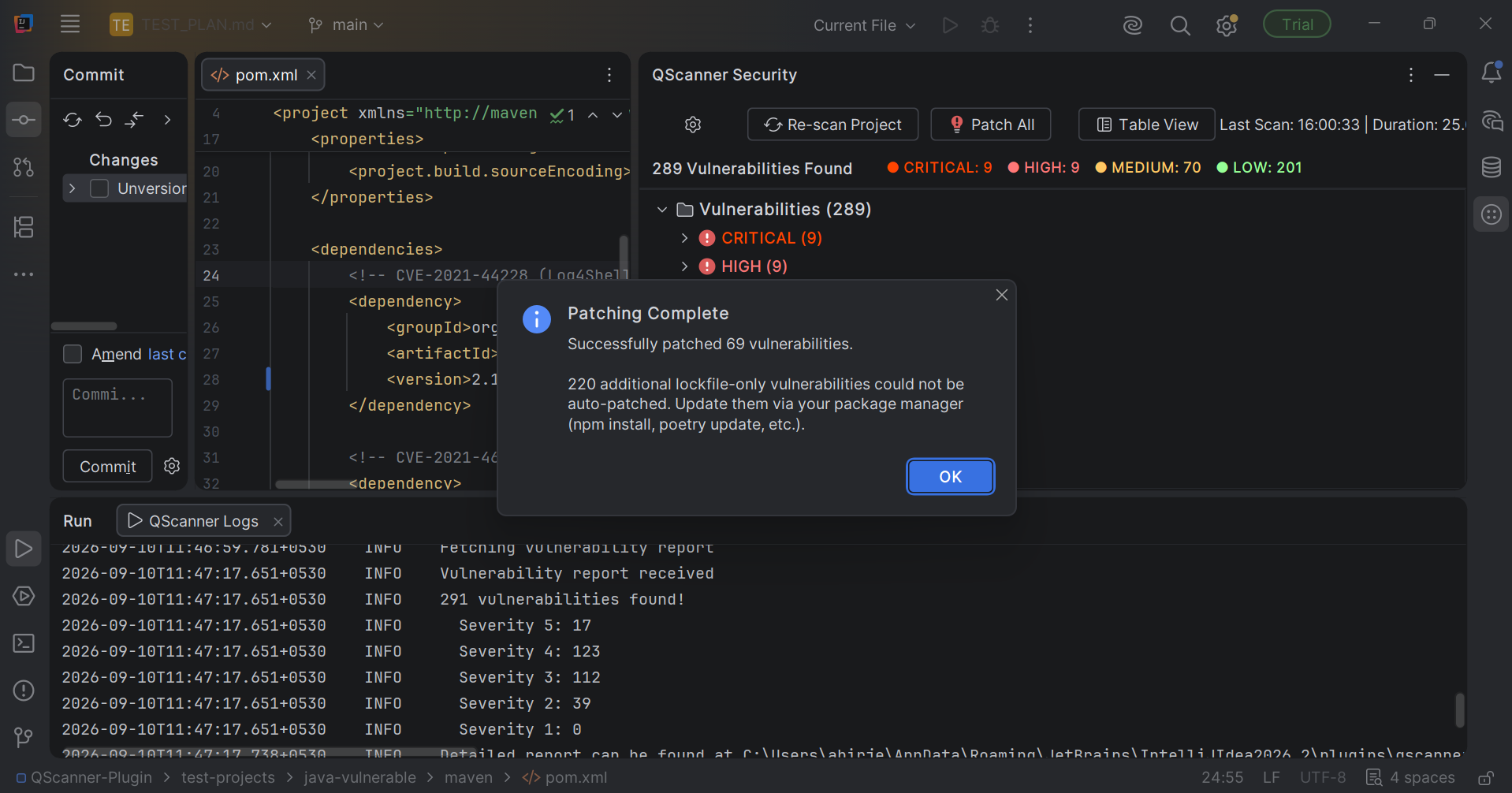Open the Services tool window icon
The width and height of the screenshot is (1512, 793).
[24, 596]
